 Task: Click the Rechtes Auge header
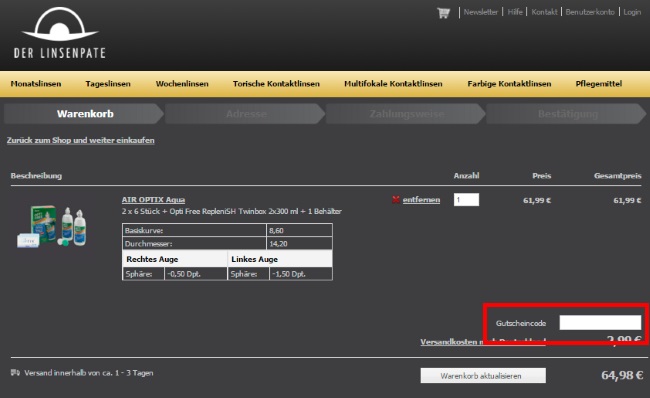[x=152, y=259]
